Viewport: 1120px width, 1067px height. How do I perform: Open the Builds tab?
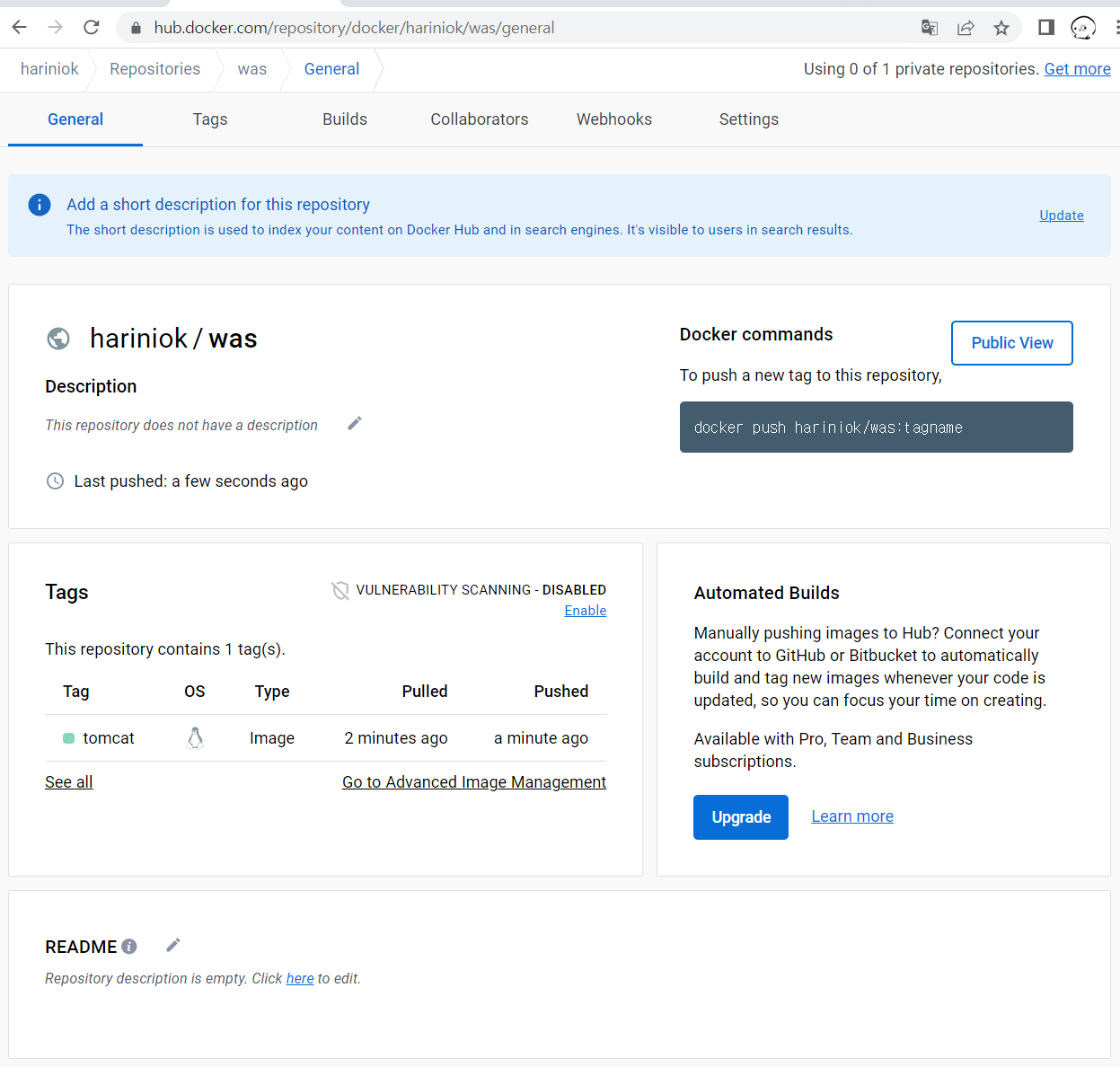(x=345, y=119)
